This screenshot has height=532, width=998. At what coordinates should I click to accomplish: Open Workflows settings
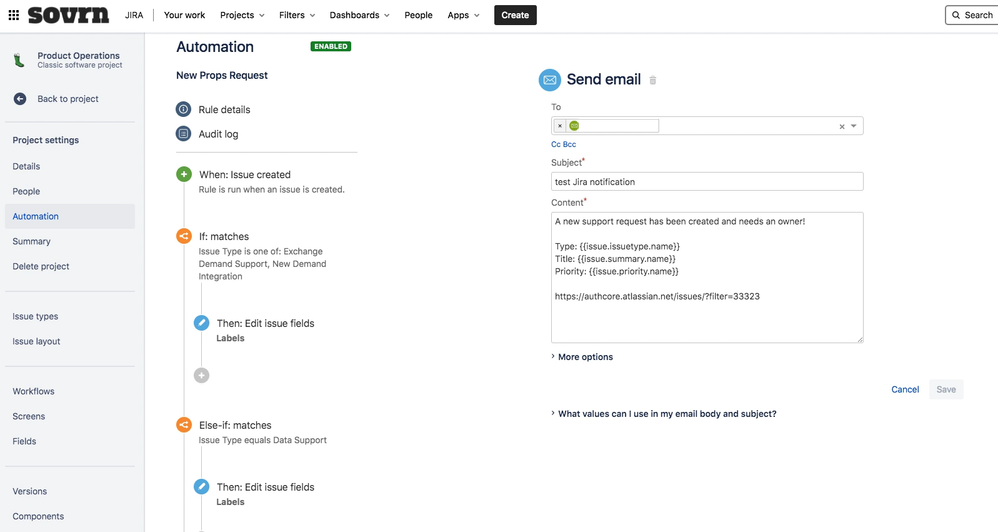pyautogui.click(x=33, y=391)
